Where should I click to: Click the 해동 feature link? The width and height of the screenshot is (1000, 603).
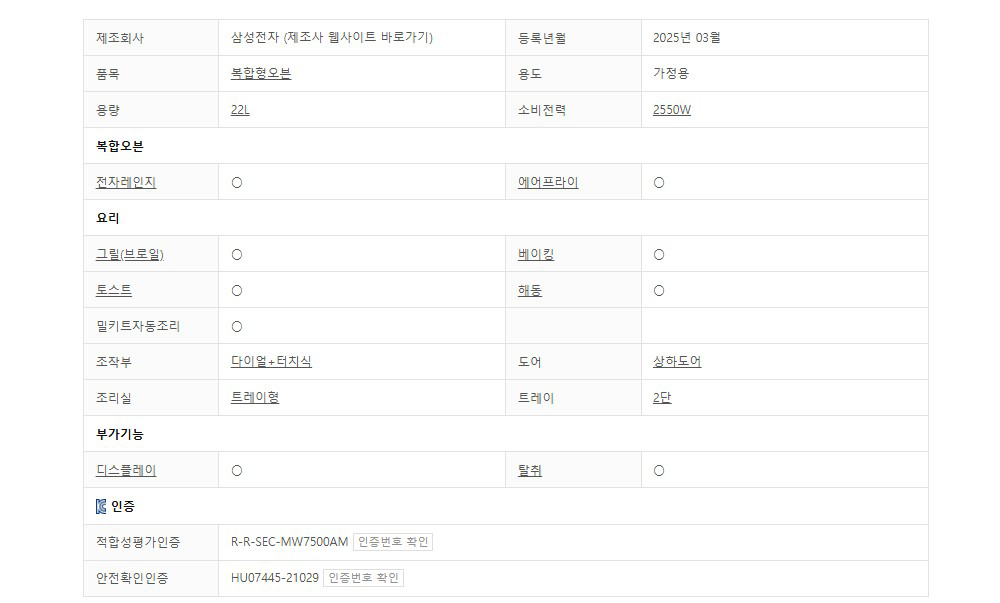tap(529, 290)
